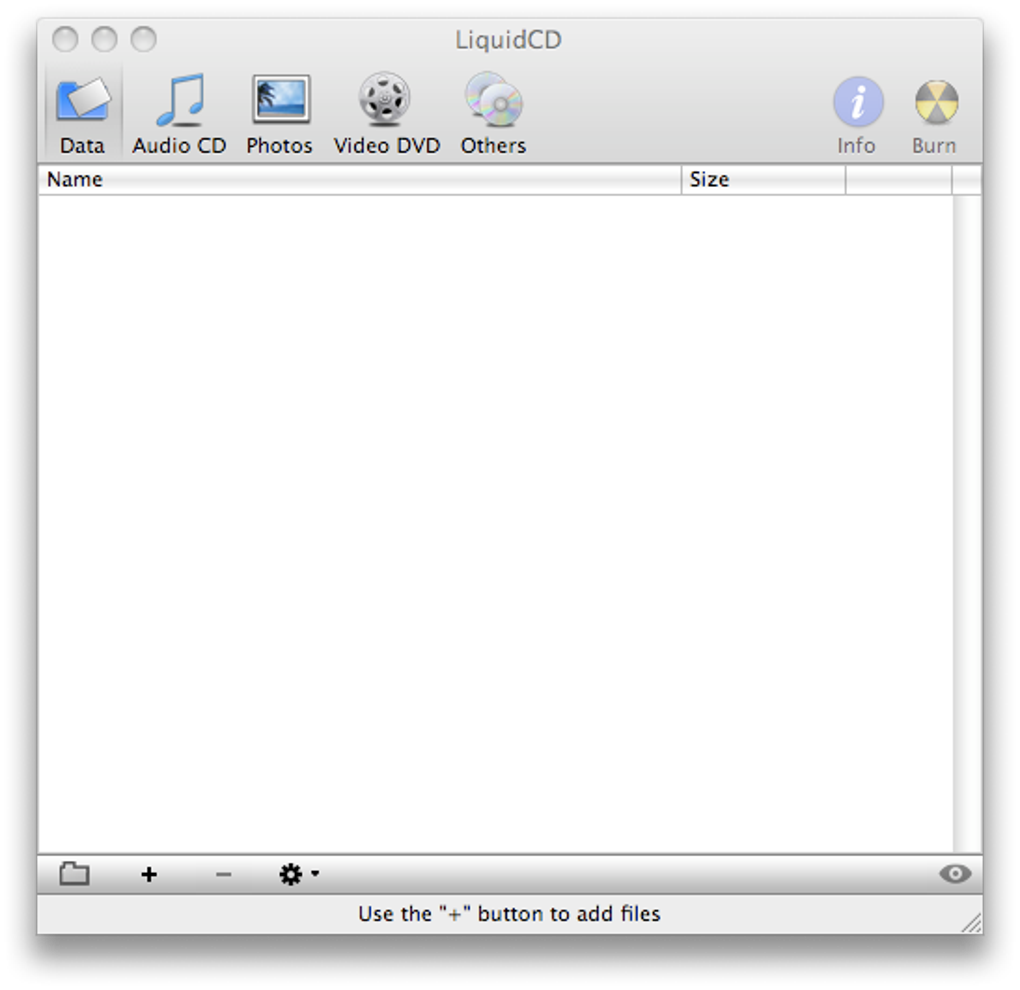This screenshot has width=1020, height=990.
Task: Click the Burn radiation icon
Action: click(x=936, y=101)
